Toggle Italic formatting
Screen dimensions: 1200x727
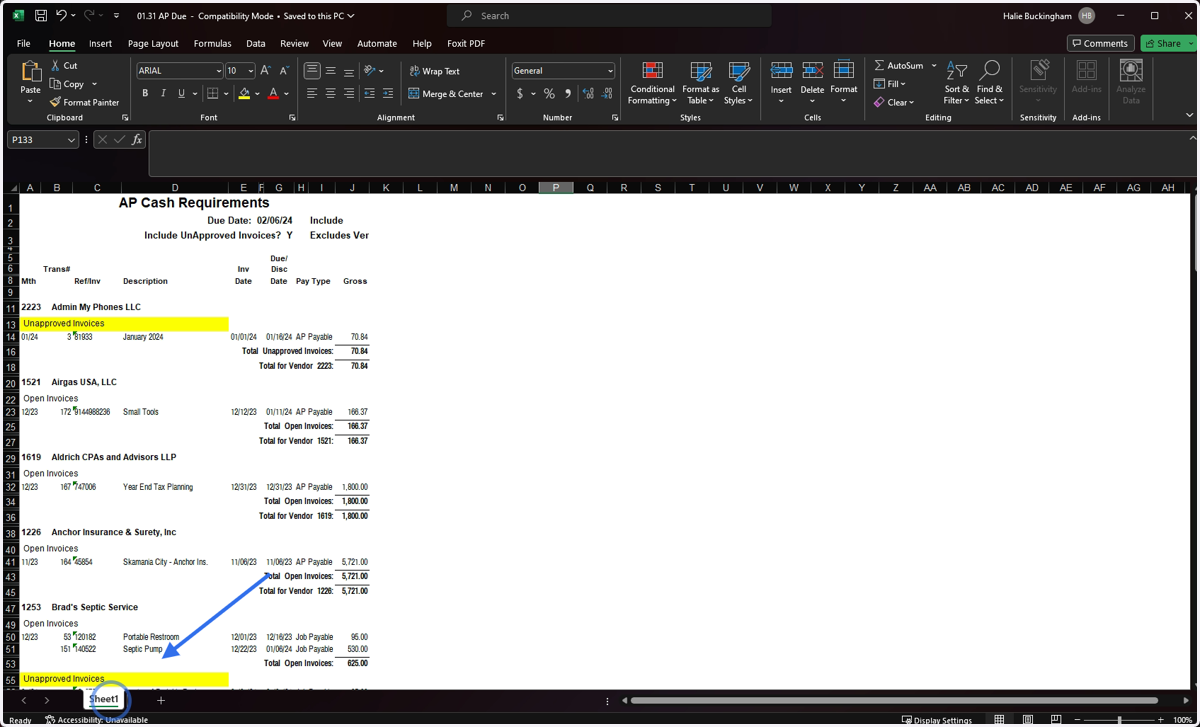163,94
